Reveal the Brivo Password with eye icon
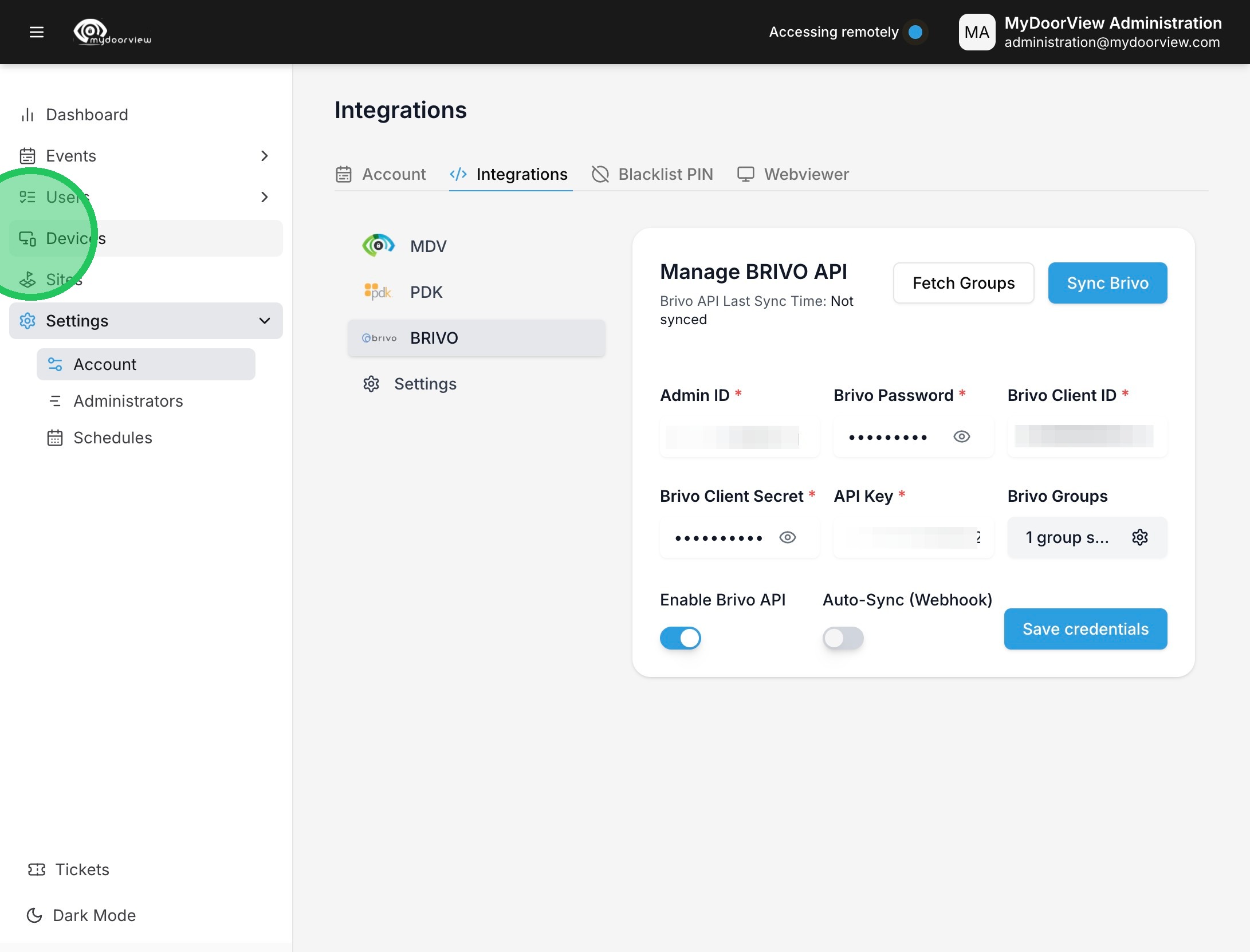This screenshot has width=1250, height=952. click(961, 437)
